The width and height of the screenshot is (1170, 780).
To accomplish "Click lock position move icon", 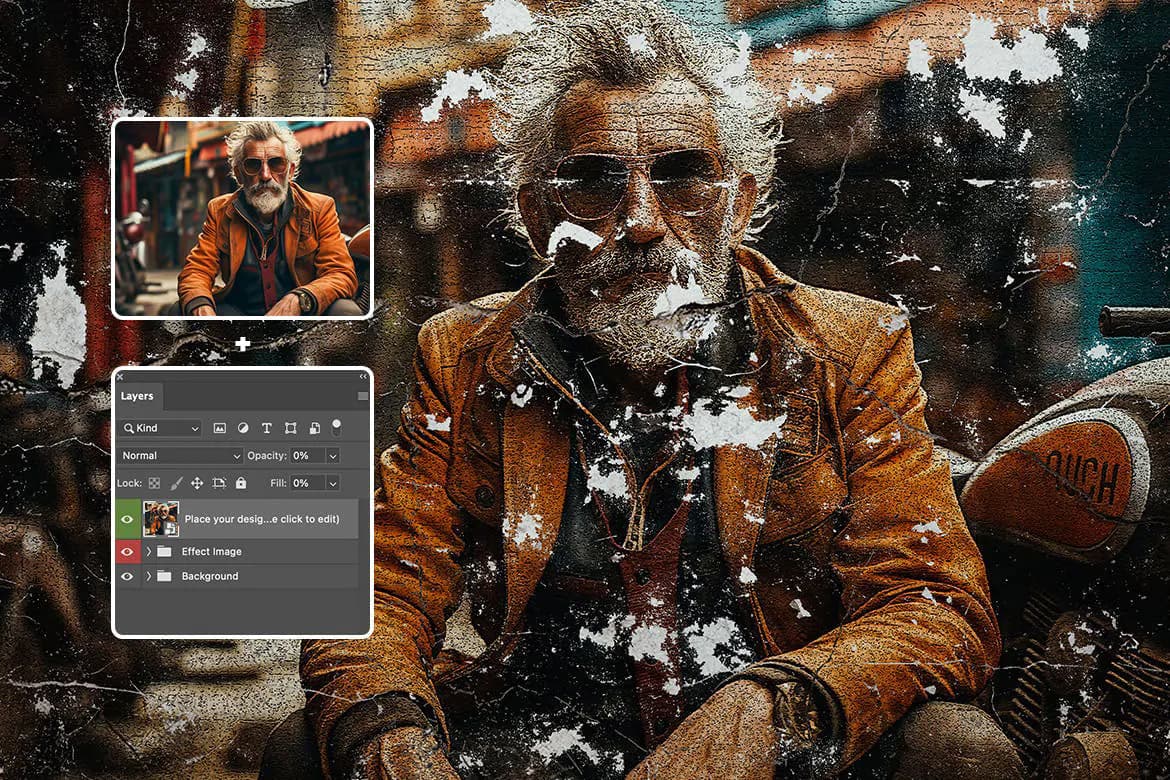I will (197, 484).
